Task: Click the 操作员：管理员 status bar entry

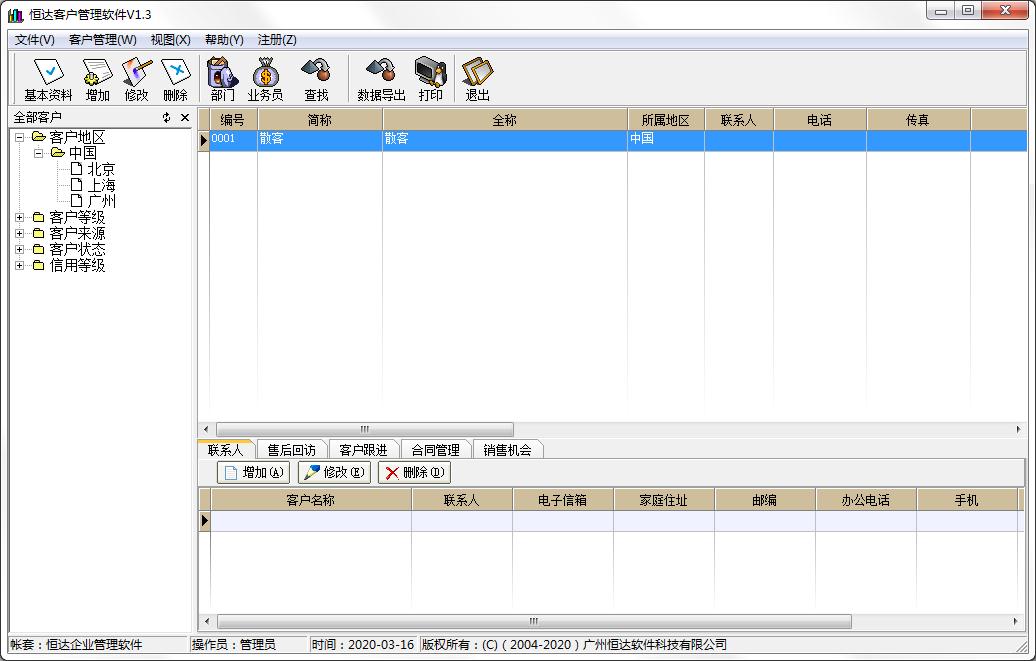Action: coord(233,644)
